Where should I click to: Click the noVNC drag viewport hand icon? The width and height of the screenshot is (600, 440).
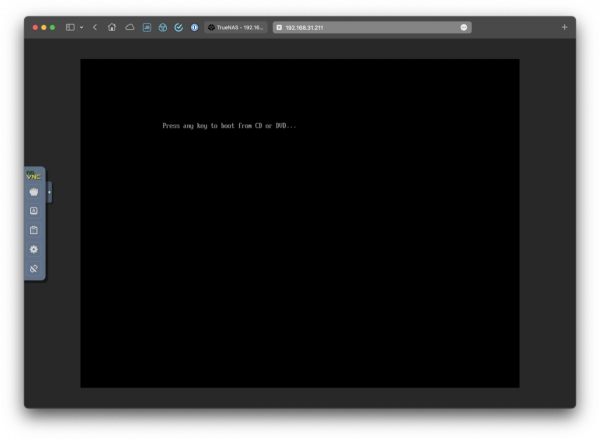coord(33,191)
